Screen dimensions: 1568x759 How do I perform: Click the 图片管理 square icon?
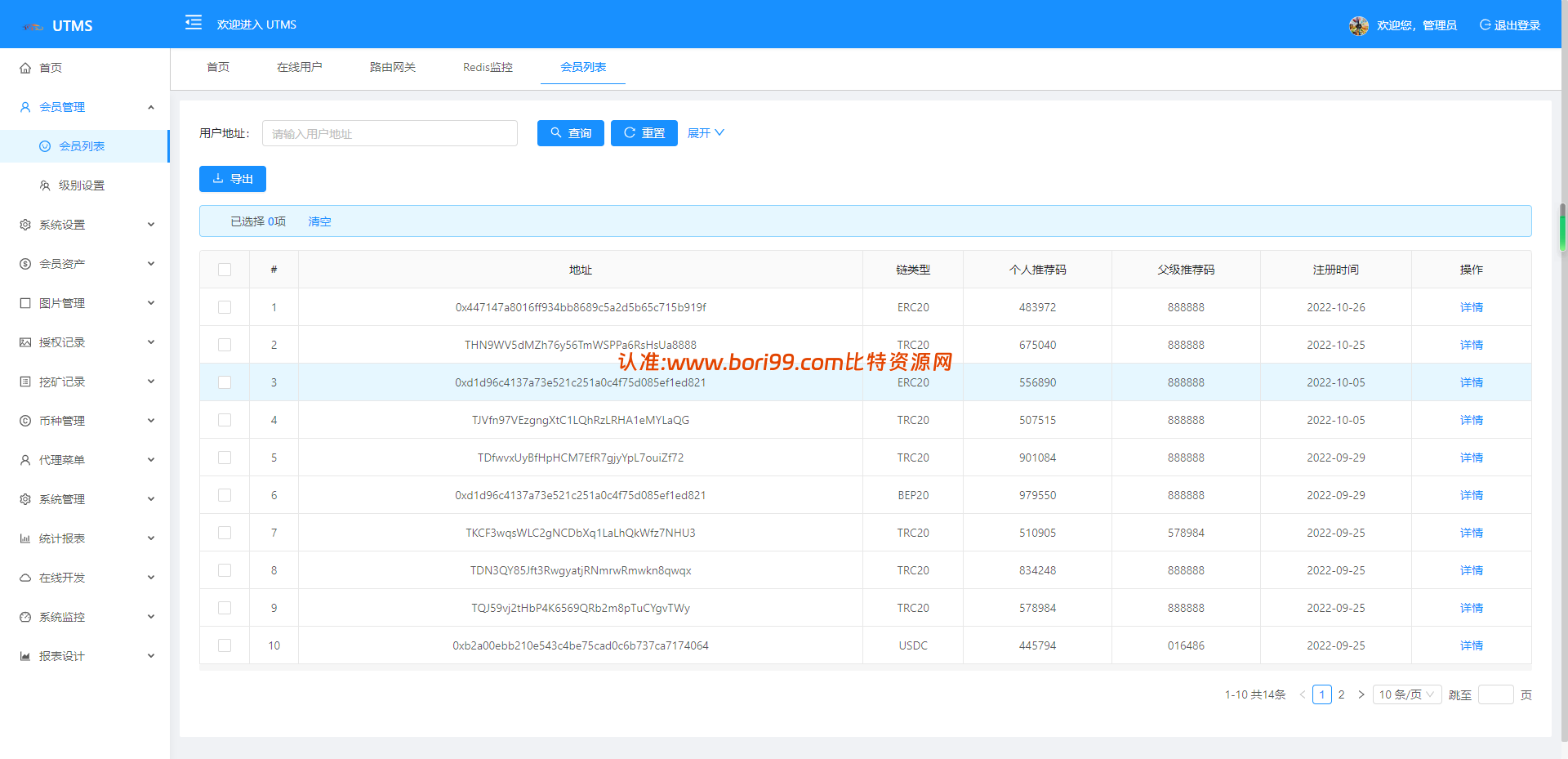pyautogui.click(x=25, y=303)
